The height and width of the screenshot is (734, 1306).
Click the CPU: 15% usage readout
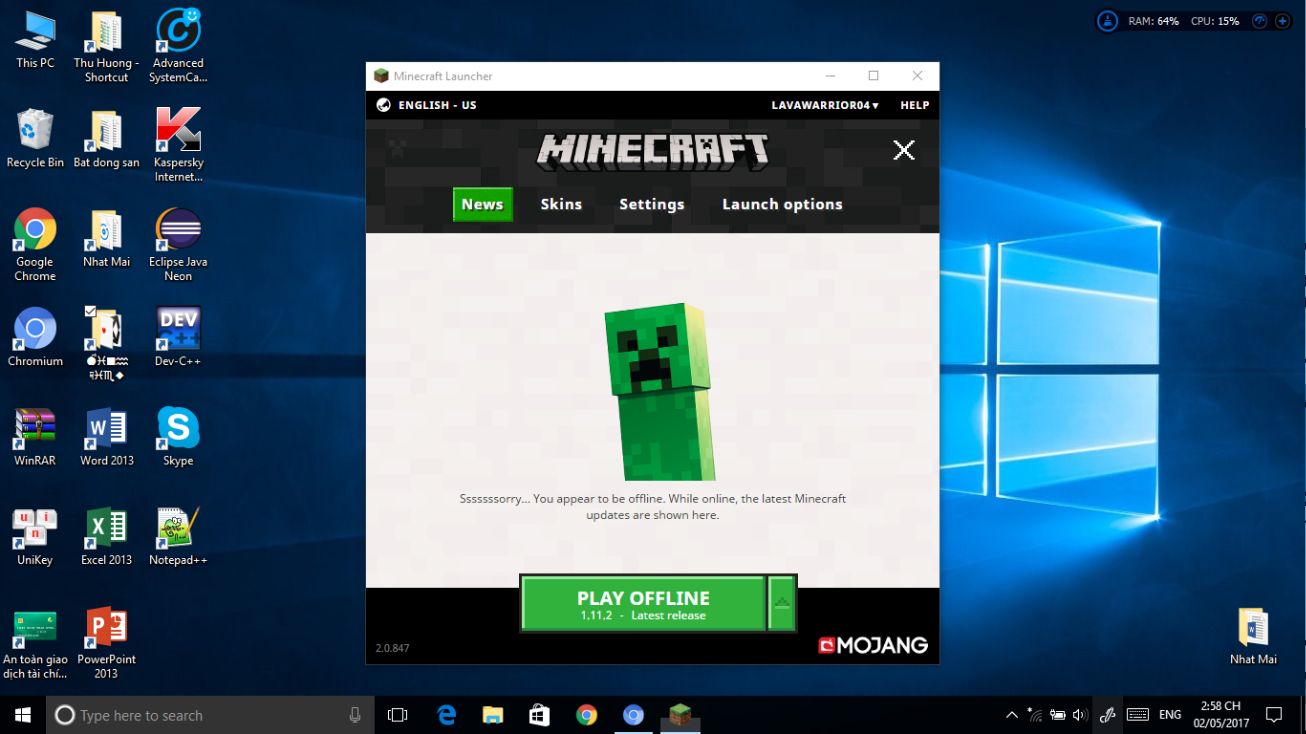coord(1215,21)
